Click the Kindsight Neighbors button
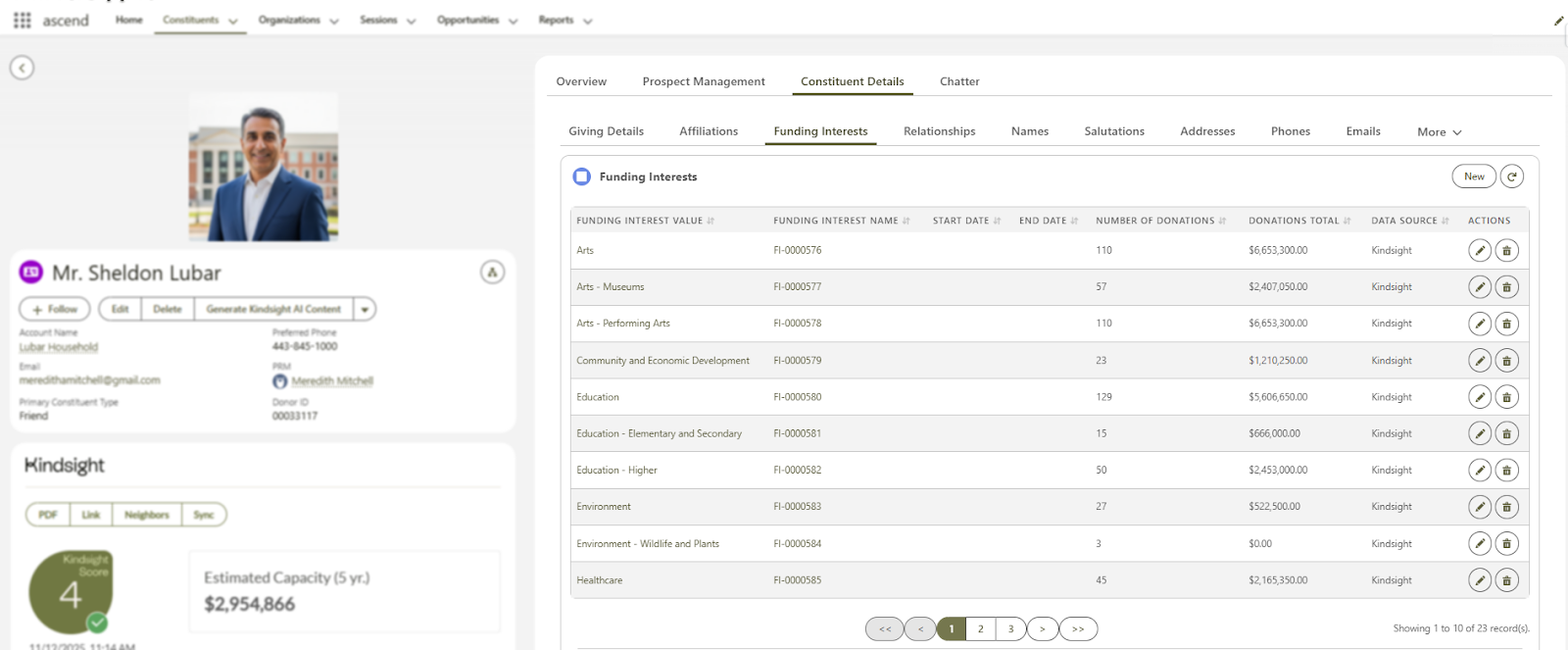 [147, 515]
